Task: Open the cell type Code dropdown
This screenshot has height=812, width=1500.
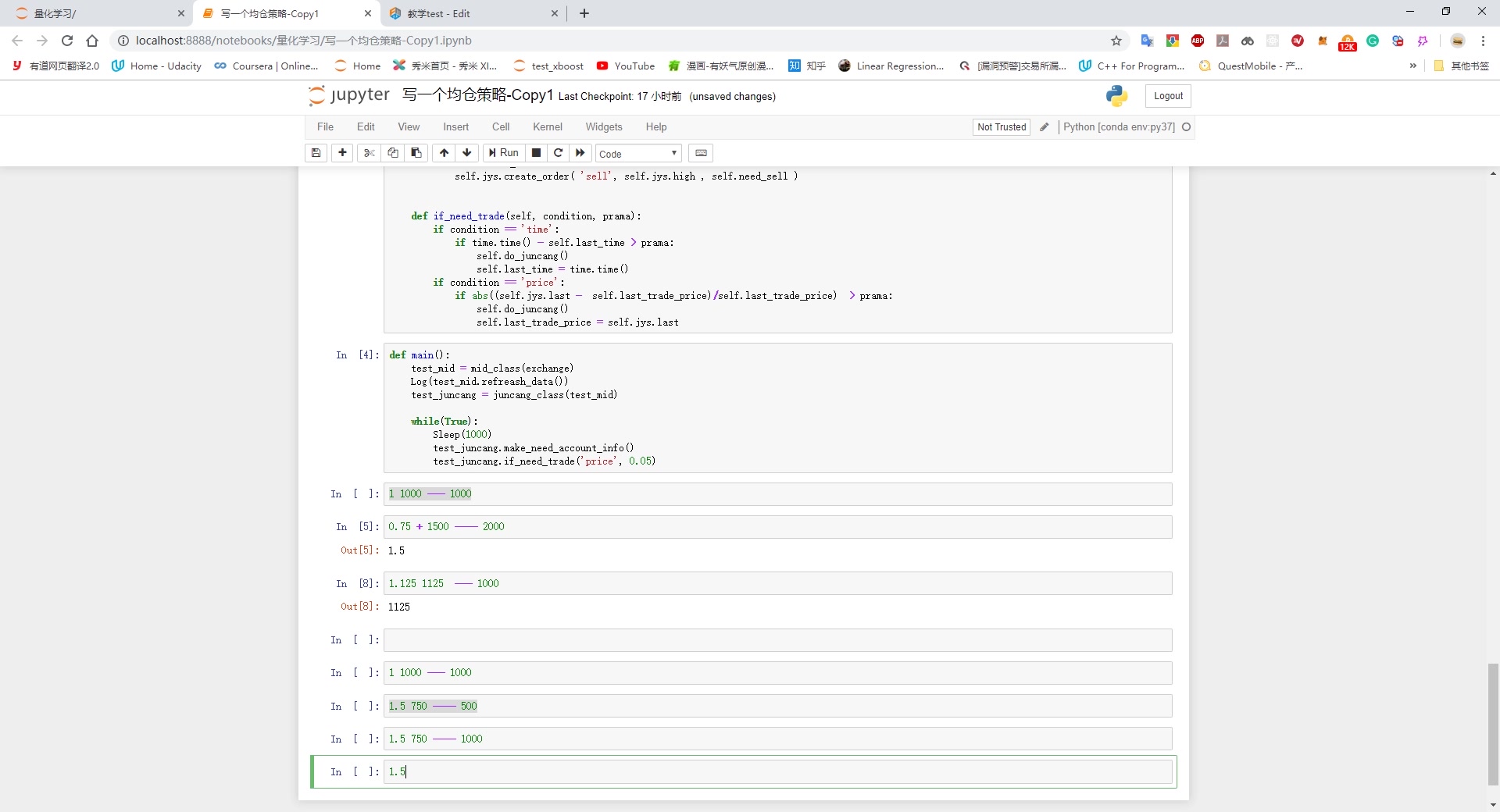Action: coord(638,154)
